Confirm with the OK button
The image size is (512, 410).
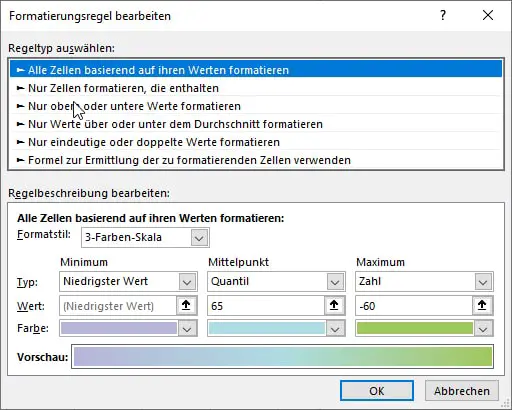point(377,391)
